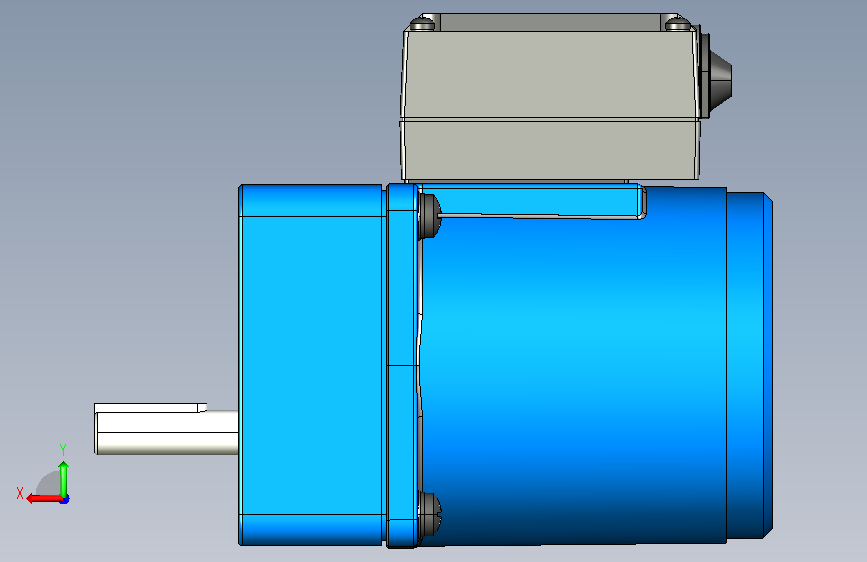Select the blue gearbox housing block
The height and width of the screenshot is (562, 867).
[311, 365]
